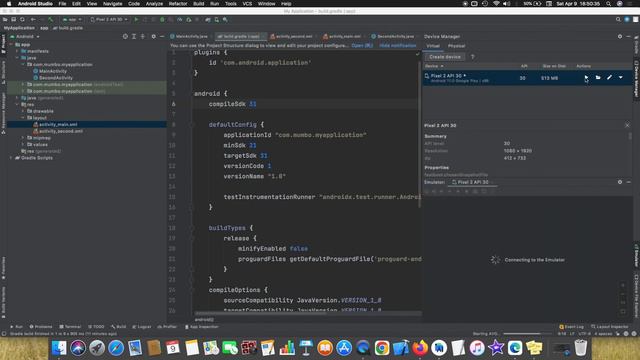
Task: Collapse the java folder node
Action: (x=17, y=58)
